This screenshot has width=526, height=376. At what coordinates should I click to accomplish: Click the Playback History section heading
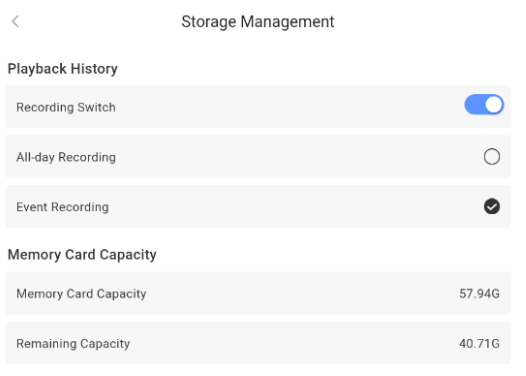[63, 69]
